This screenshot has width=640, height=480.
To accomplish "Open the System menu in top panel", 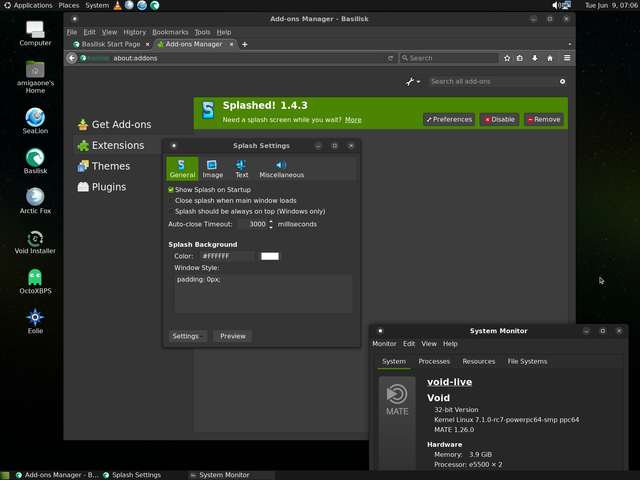I will point(97,5).
